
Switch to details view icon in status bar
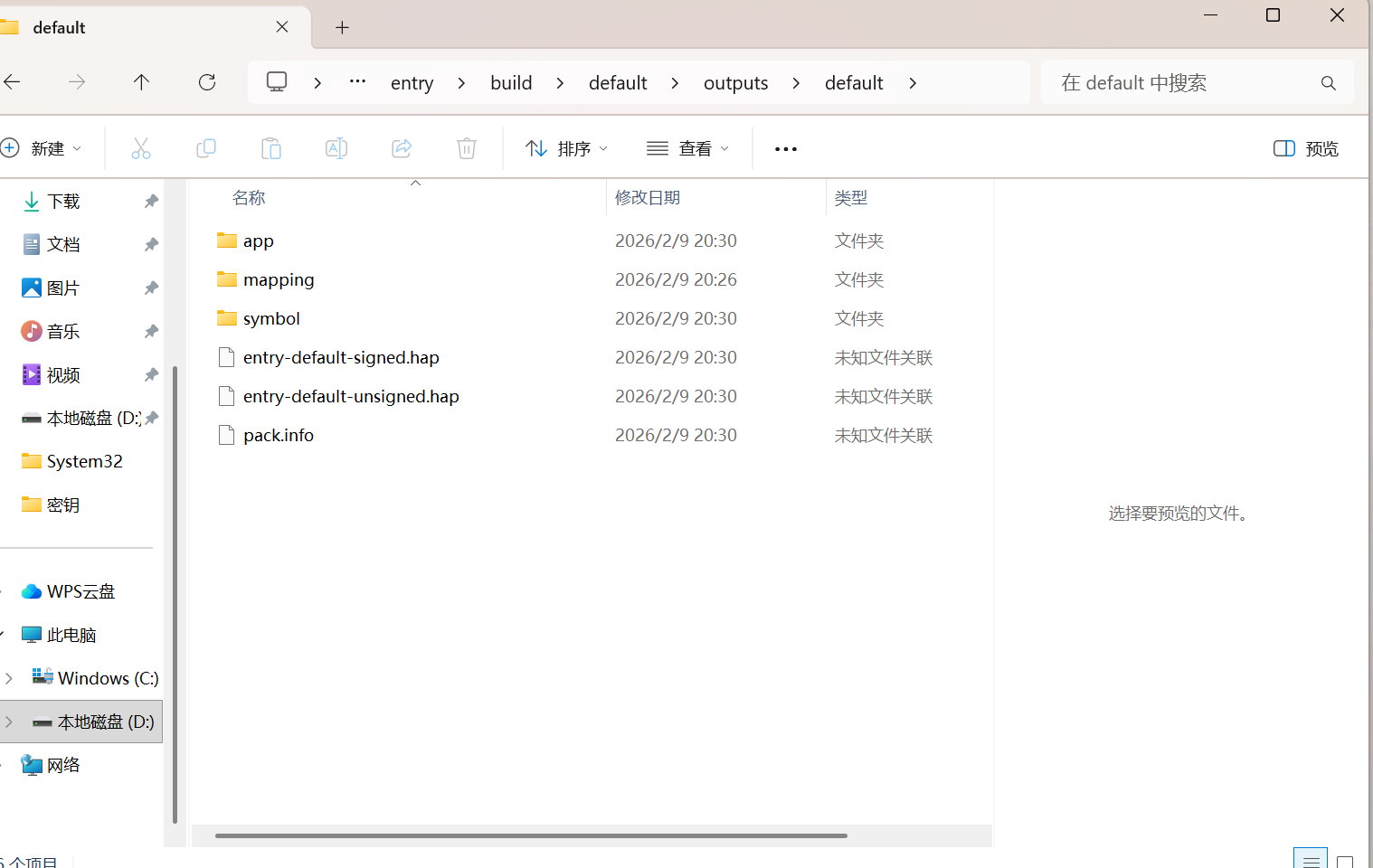click(1311, 860)
